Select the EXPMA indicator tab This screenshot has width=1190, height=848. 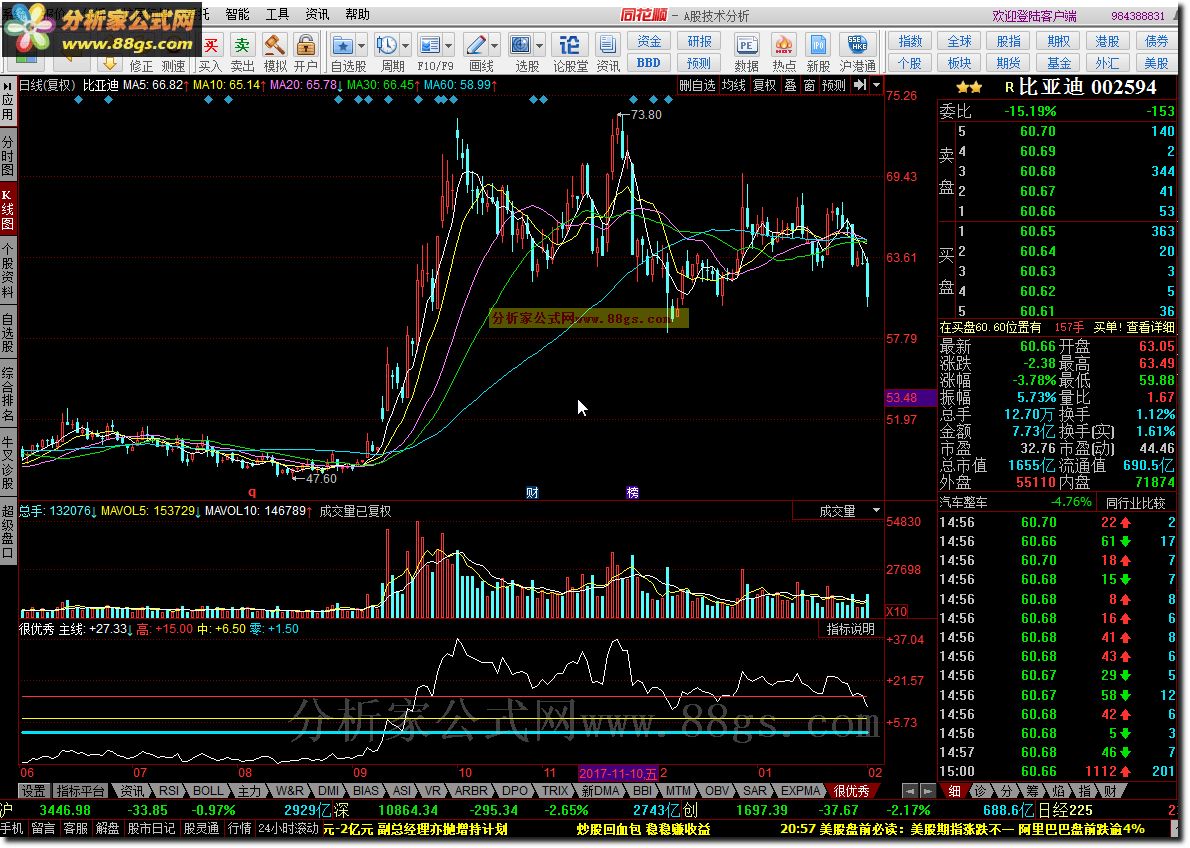point(801,790)
